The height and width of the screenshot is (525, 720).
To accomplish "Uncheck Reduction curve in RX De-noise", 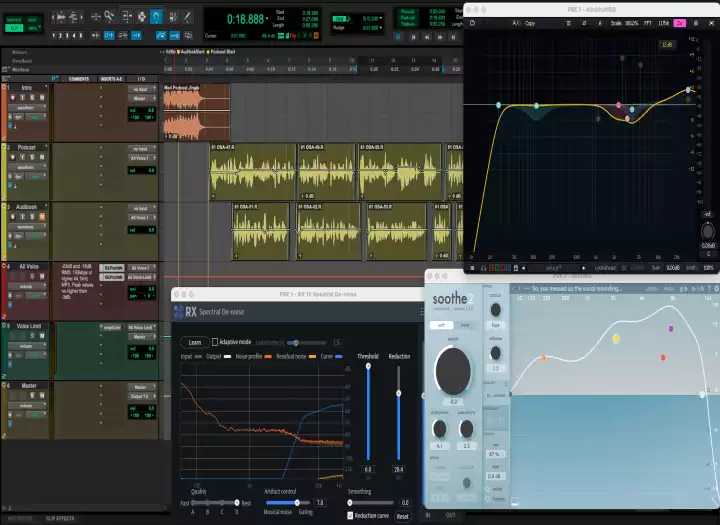I will point(350,515).
